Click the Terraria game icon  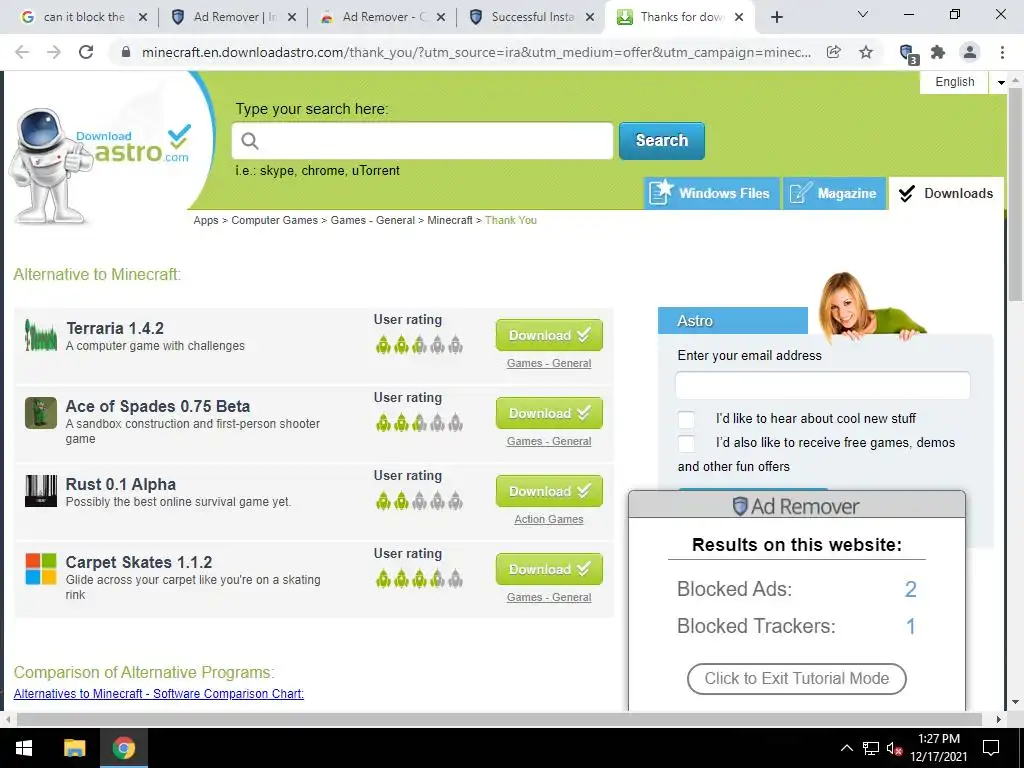click(x=40, y=335)
